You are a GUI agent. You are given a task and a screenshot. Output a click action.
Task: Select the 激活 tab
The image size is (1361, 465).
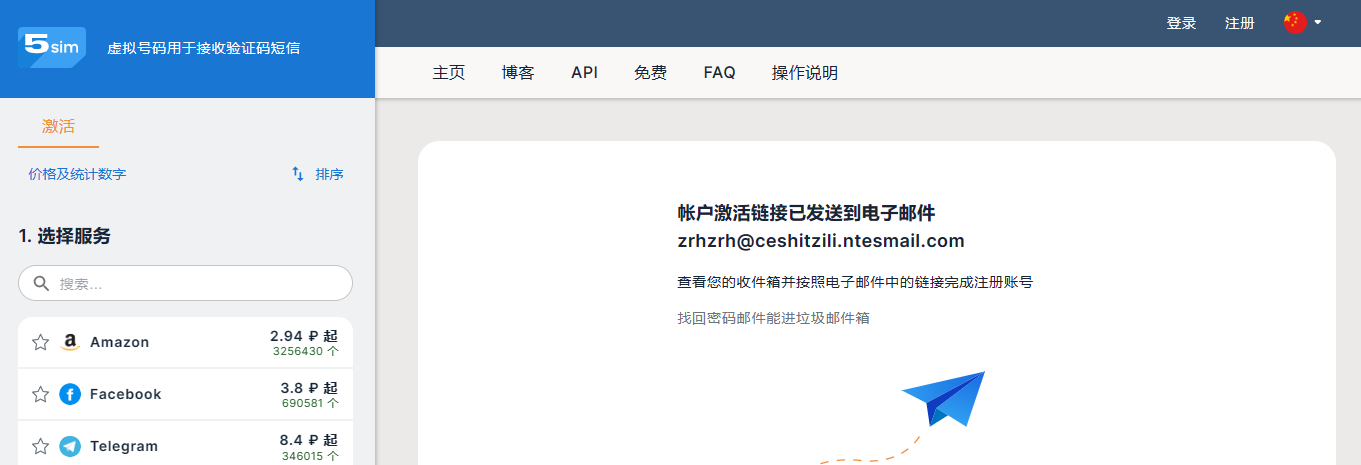pos(58,127)
